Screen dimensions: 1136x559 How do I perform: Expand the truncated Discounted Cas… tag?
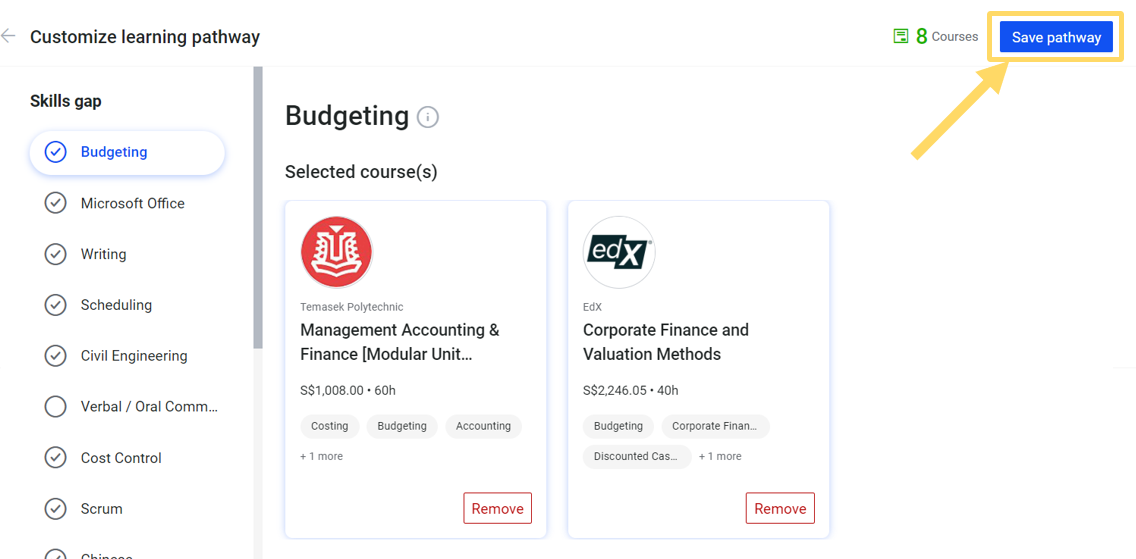(637, 456)
